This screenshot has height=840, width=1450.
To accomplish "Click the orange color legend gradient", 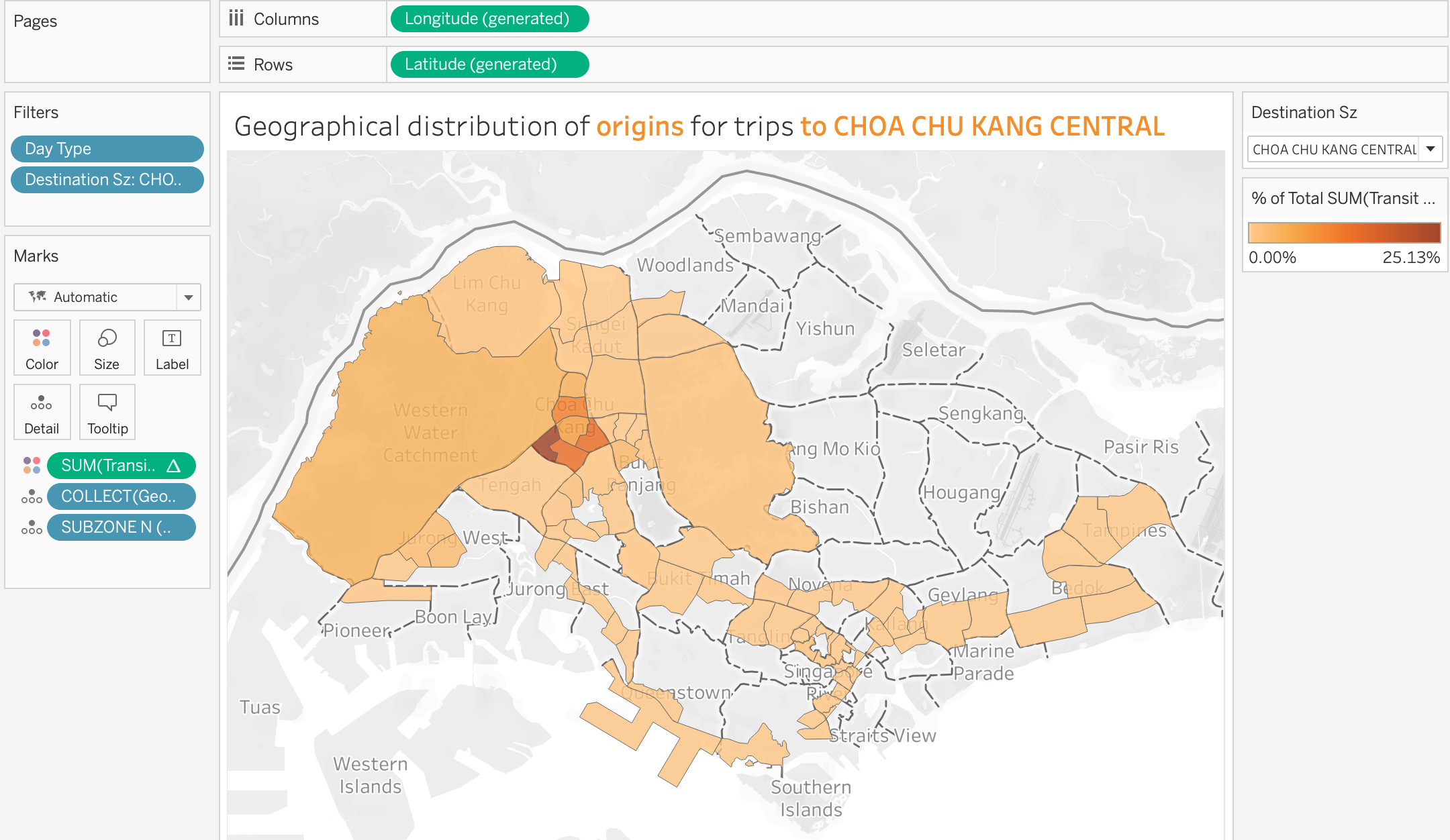I will click(1344, 233).
